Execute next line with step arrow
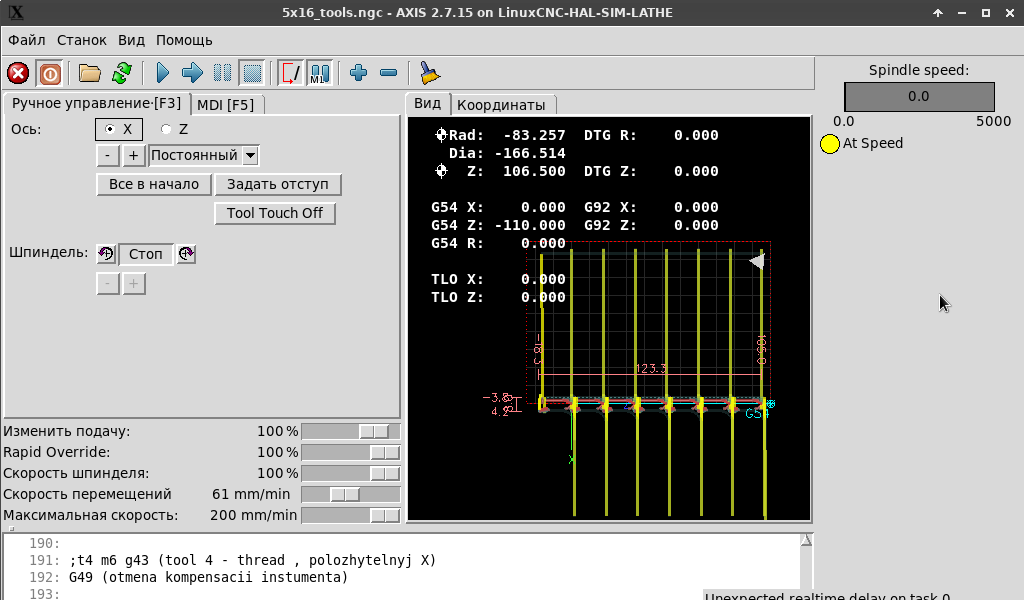 coord(192,73)
